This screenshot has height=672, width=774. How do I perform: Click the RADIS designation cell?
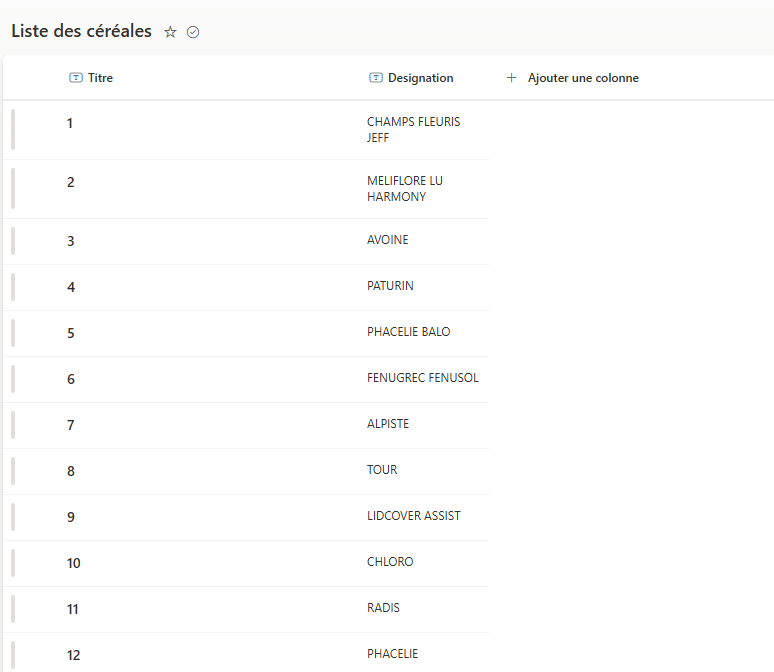(383, 608)
